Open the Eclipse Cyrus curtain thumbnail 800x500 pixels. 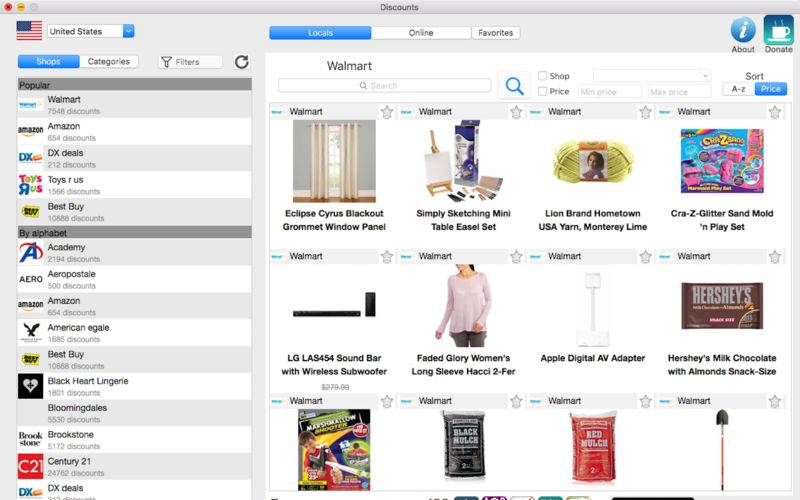pos(334,161)
